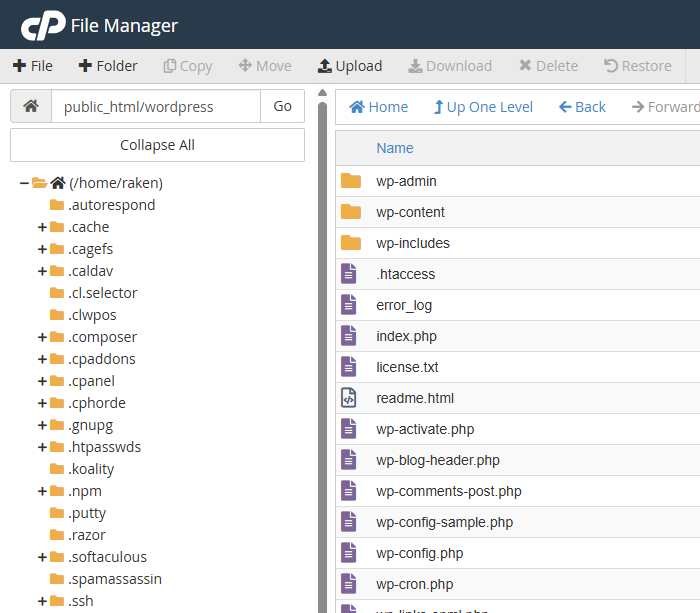The height and width of the screenshot is (613, 700).
Task: Expand the .cphorde folder in the tree
Action: pyautogui.click(x=42, y=403)
